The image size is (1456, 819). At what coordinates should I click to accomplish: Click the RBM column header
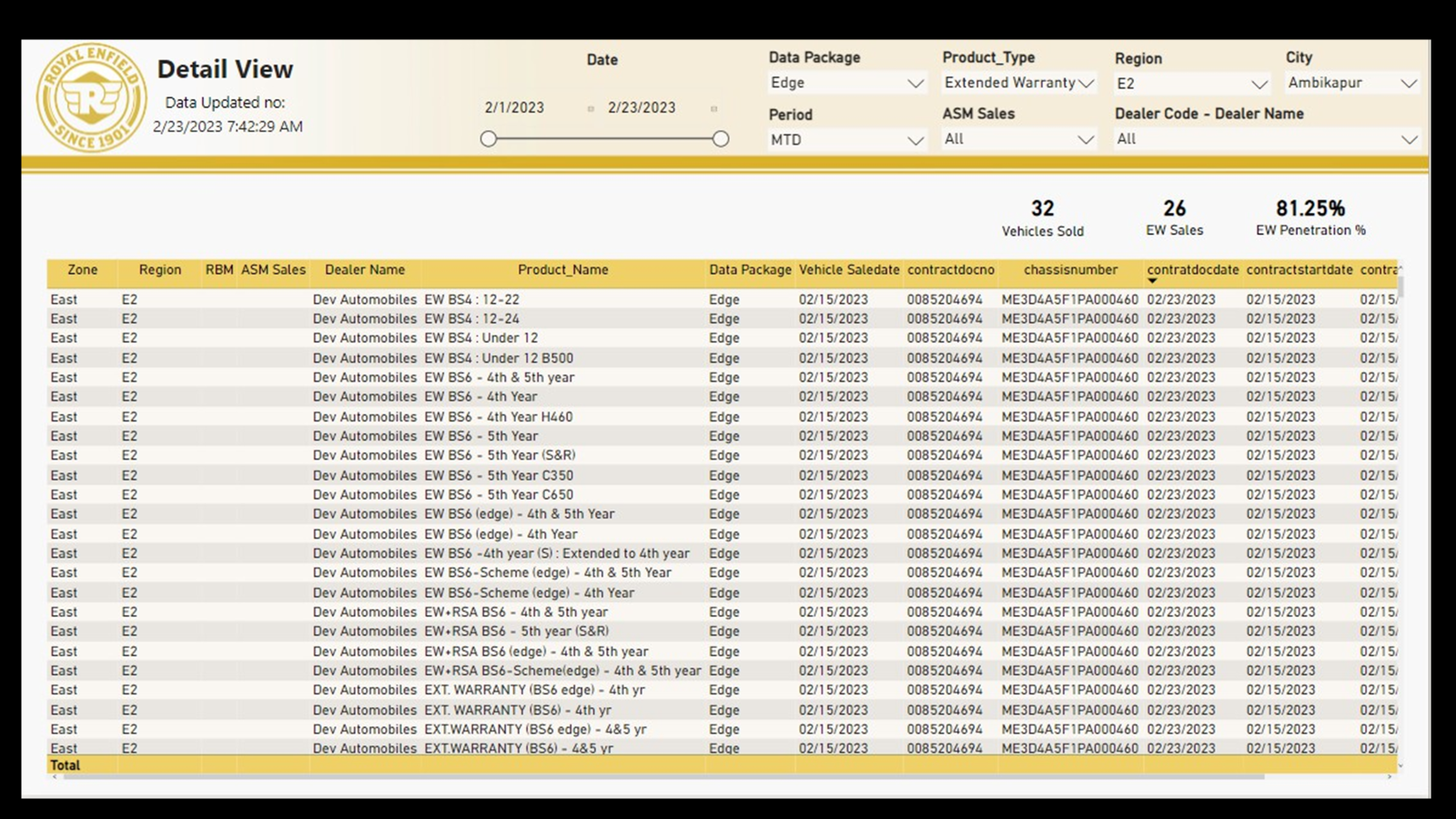tap(219, 270)
